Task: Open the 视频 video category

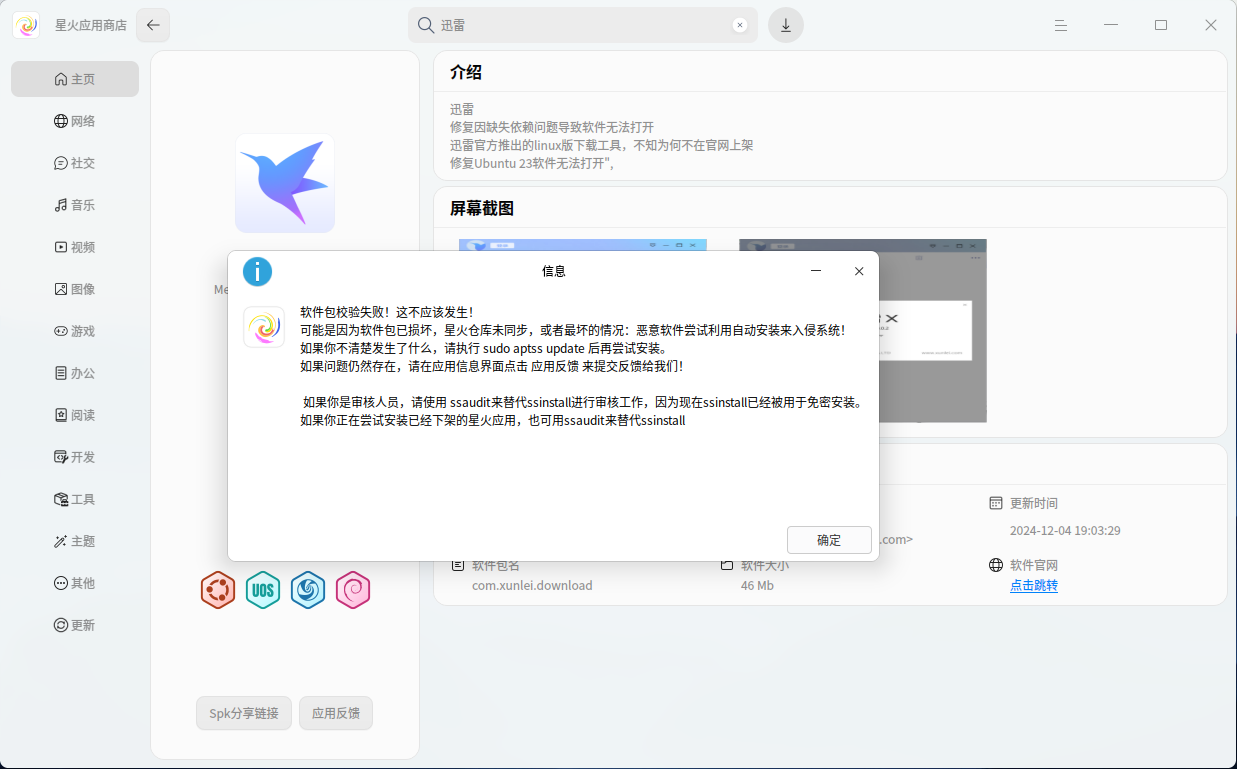Action: point(75,247)
